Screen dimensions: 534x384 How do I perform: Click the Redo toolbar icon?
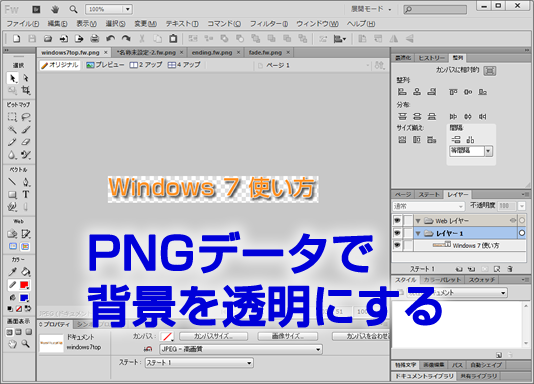click(x=126, y=39)
